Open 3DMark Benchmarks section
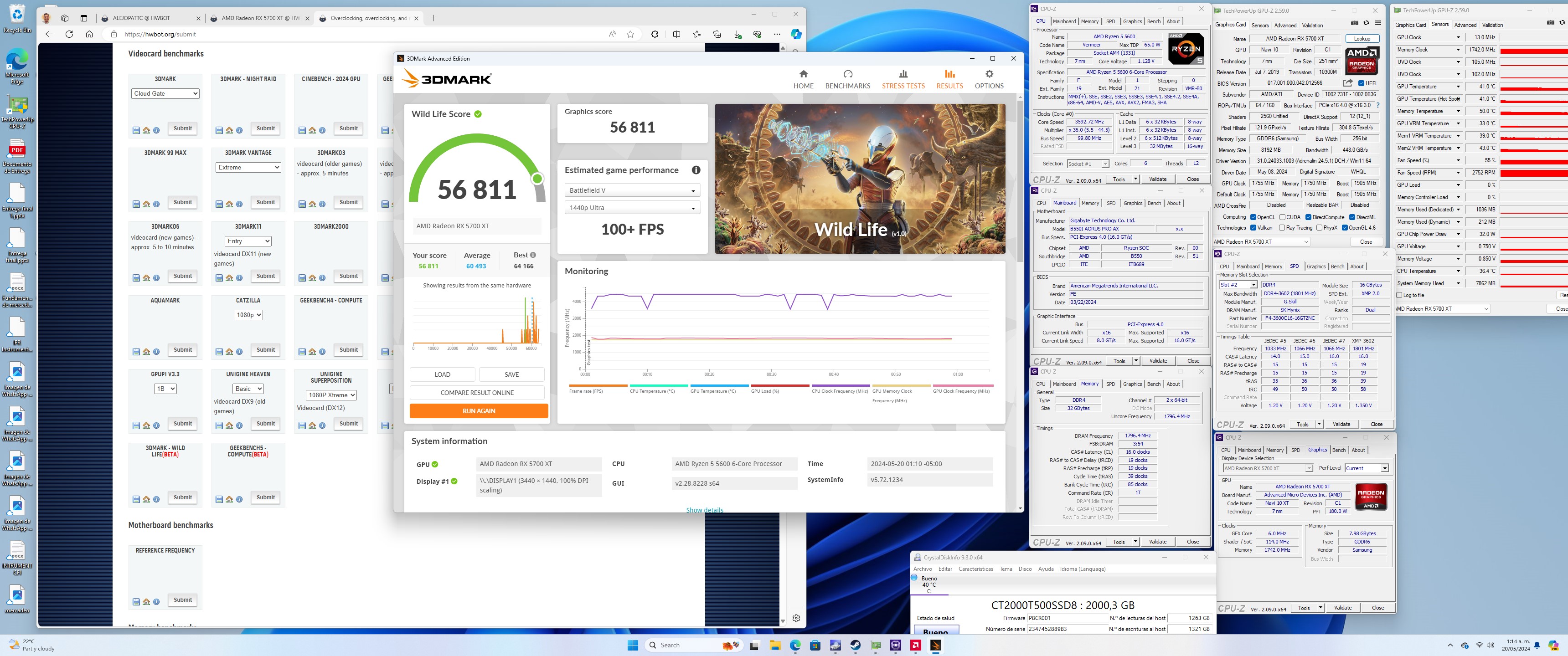The width and height of the screenshot is (1568, 656). 847,79
